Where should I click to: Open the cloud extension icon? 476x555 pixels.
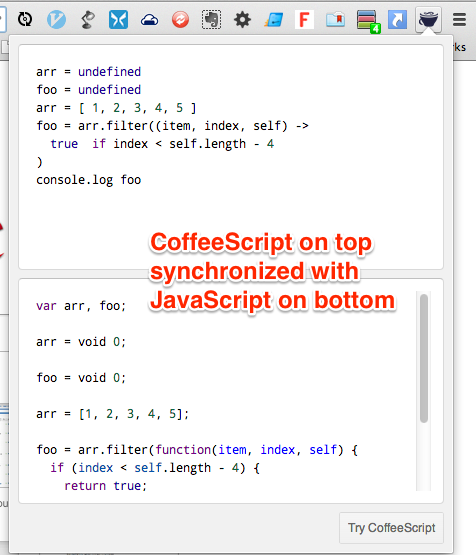[149, 20]
